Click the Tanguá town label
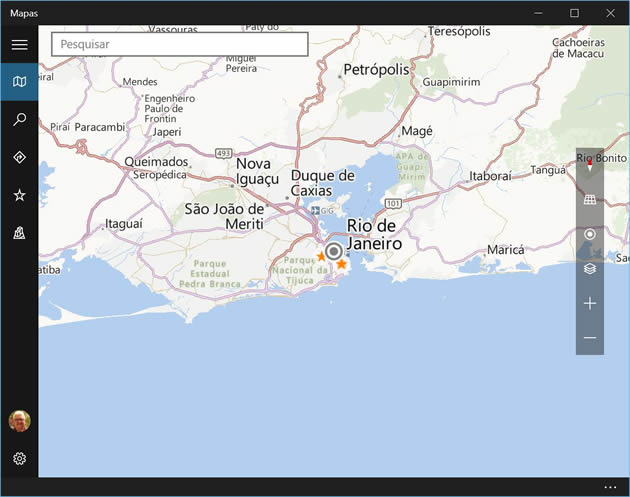Screen dimensions: 630x497 548,170
